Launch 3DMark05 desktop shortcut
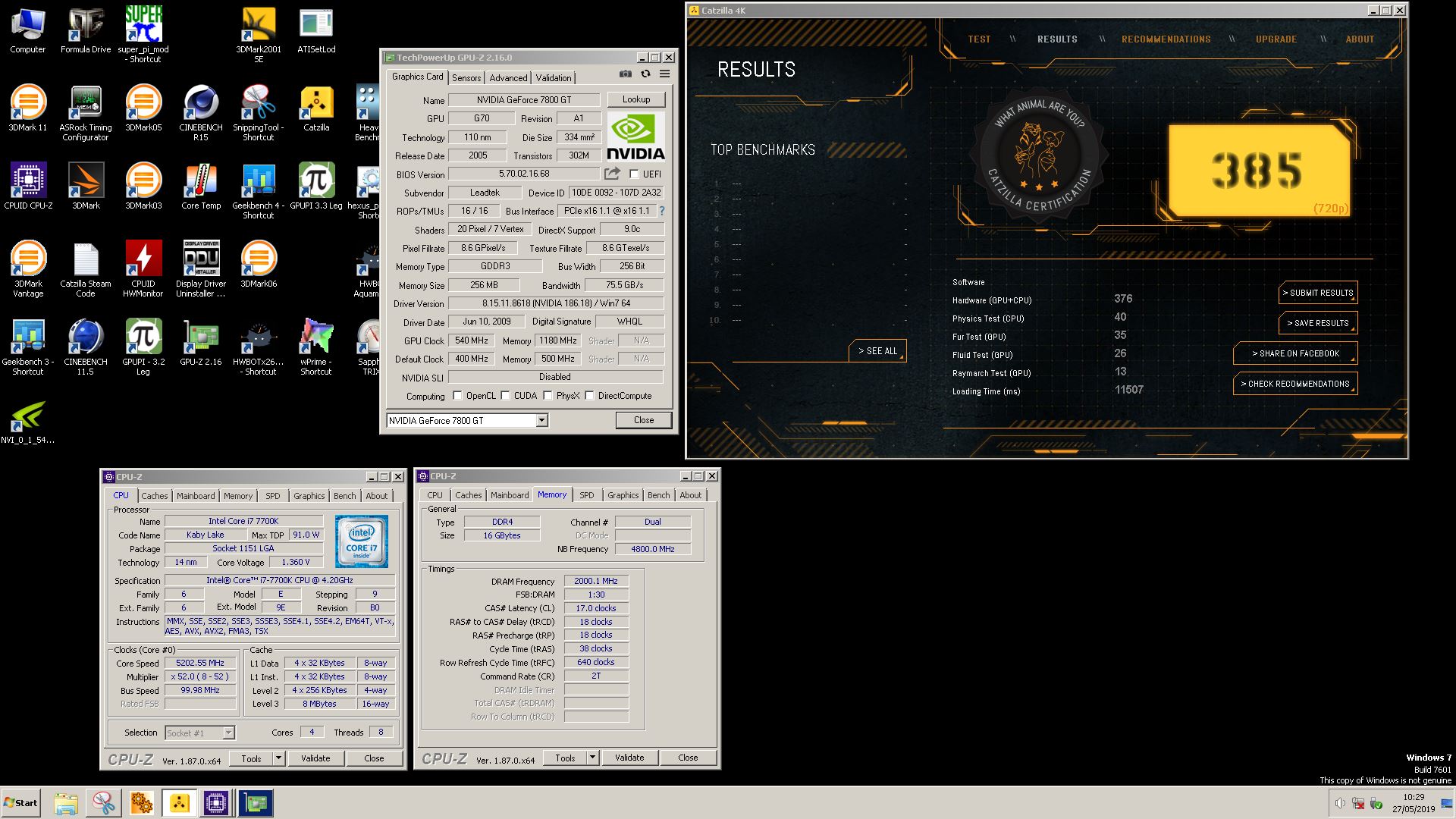Viewport: 1456px width, 819px height. tap(143, 108)
